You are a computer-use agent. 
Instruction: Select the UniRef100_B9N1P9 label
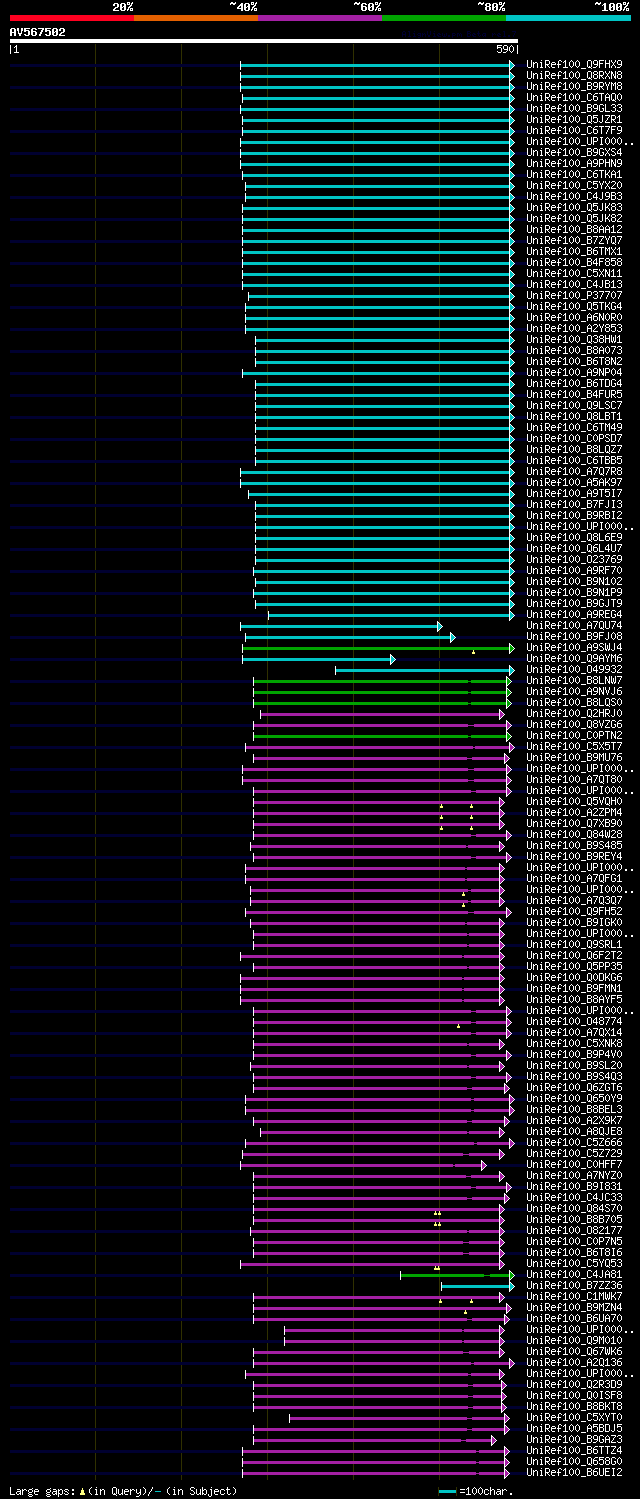[574, 592]
